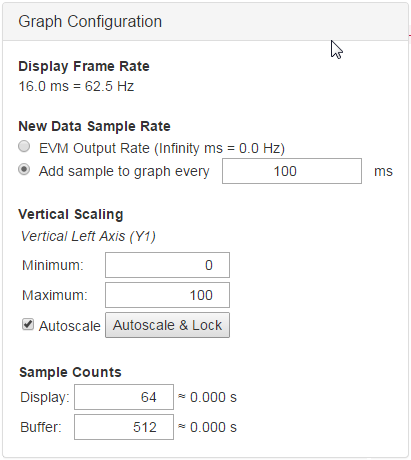Click the ≈ 0.000 s text beside Buffer
This screenshot has width=411, height=460.
point(207,427)
